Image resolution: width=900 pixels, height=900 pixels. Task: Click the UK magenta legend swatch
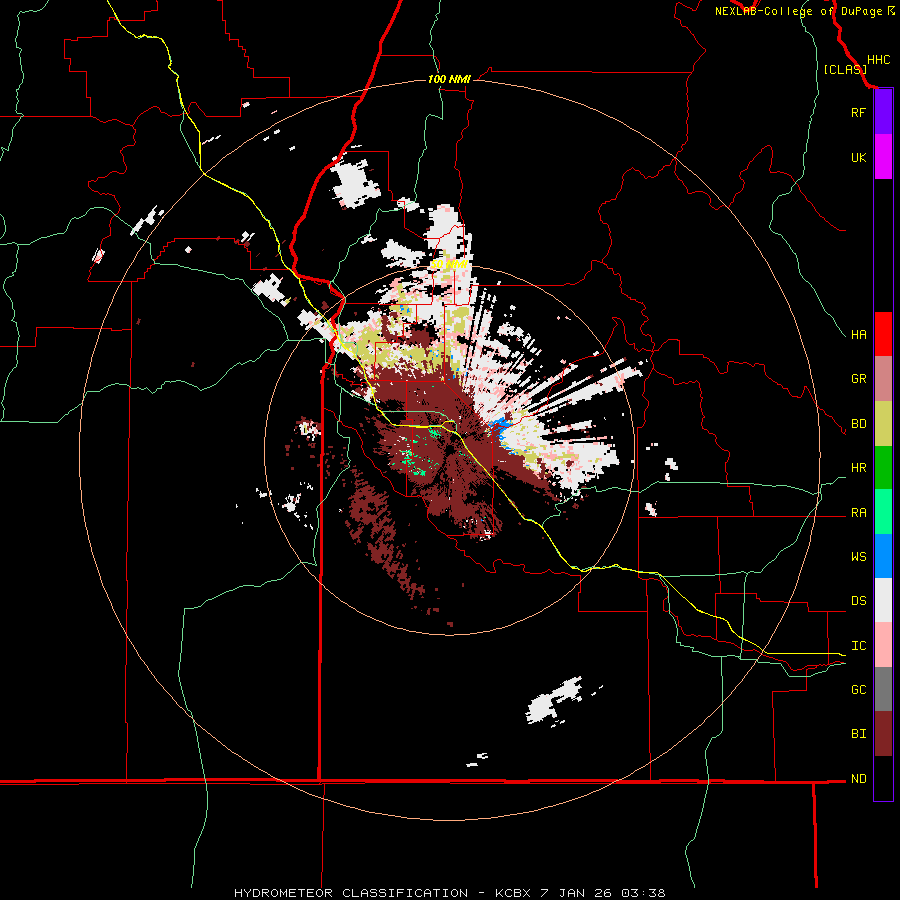883,157
